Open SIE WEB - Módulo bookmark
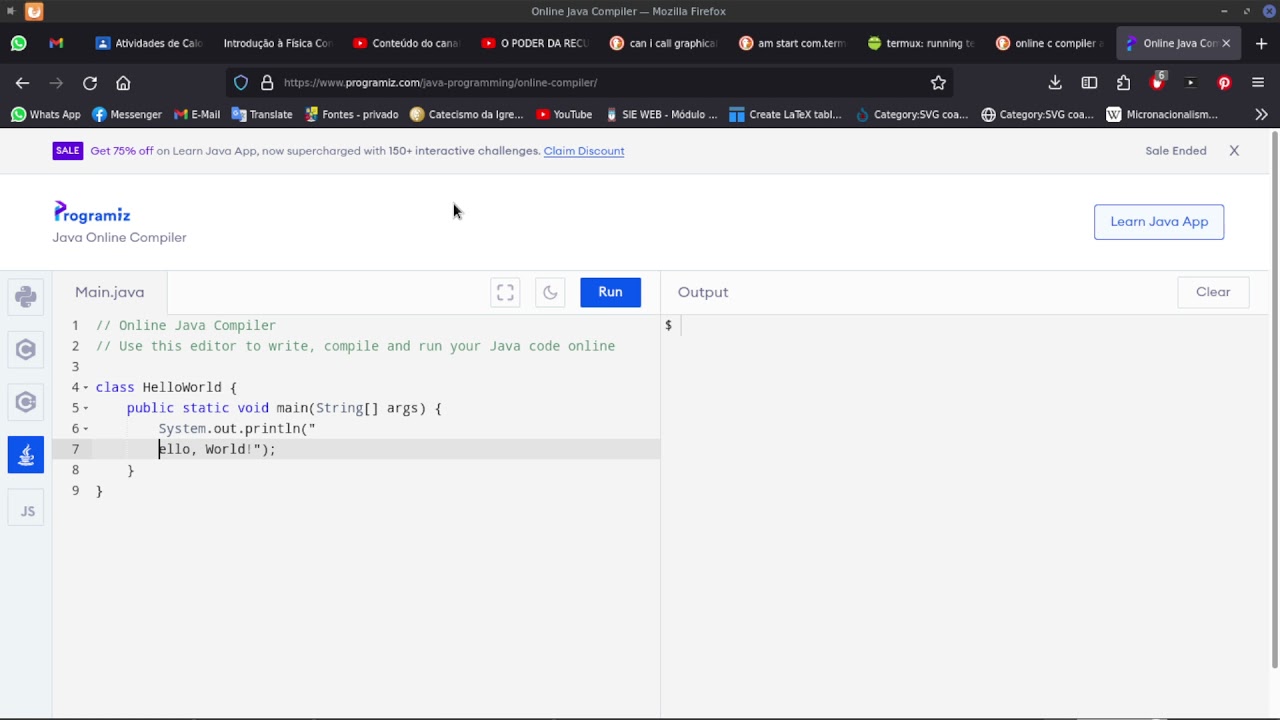1280x720 pixels. tap(661, 114)
